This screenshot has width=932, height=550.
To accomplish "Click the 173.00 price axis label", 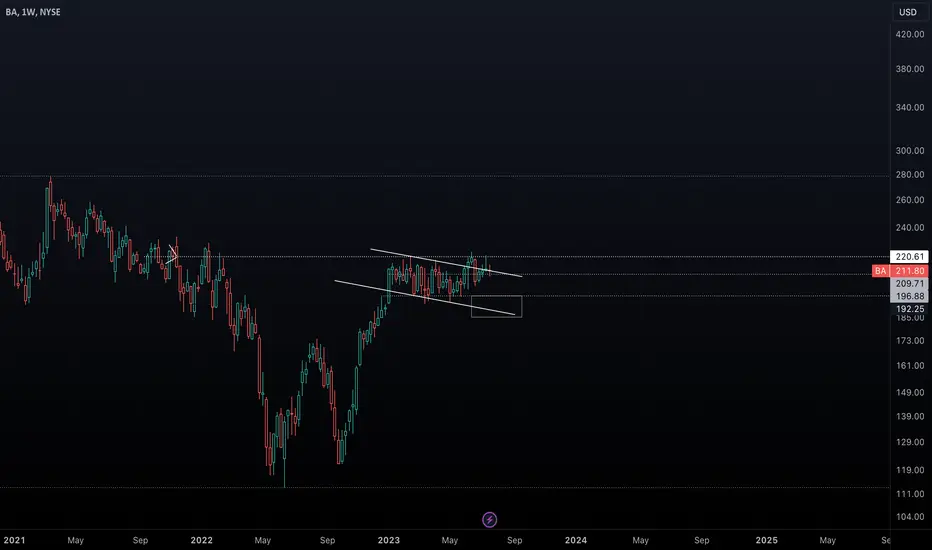I will pyautogui.click(x=910, y=341).
